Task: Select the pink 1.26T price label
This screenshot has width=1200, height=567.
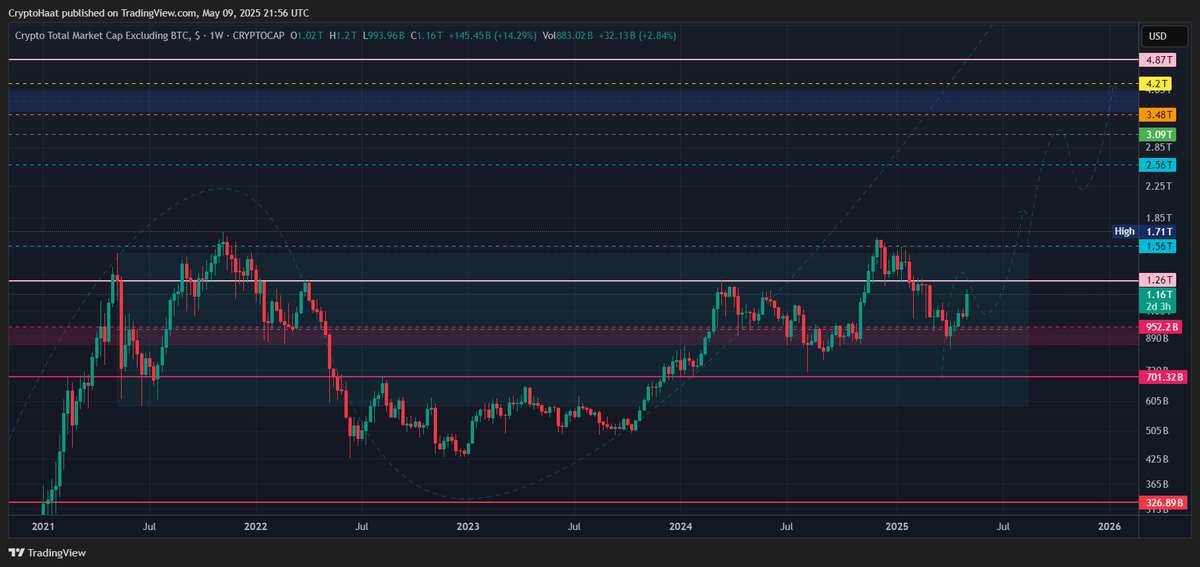Action: pos(1158,281)
